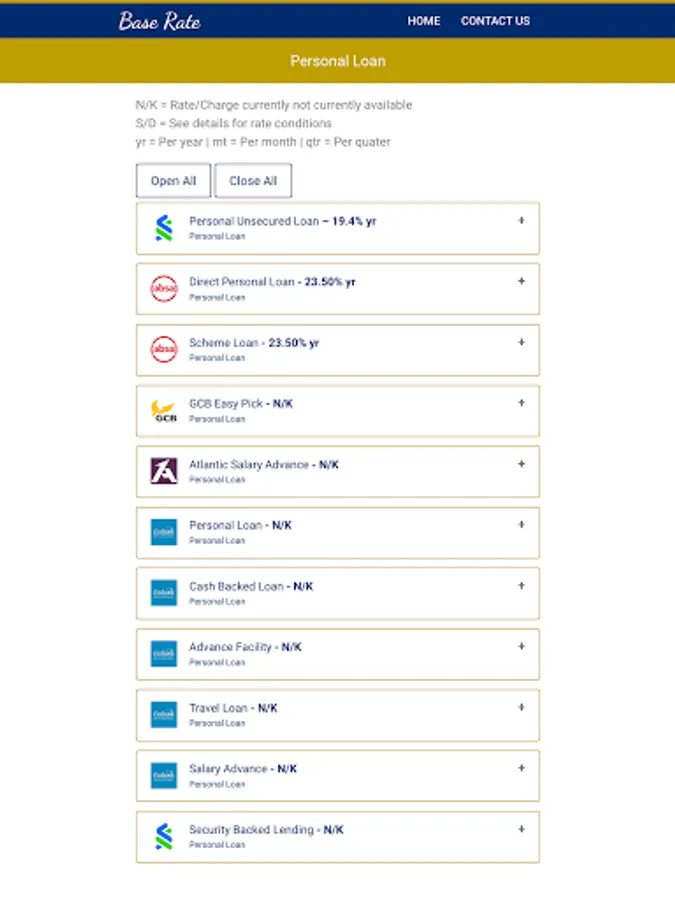Image resolution: width=675 pixels, height=900 pixels.
Task: Click the Close All button
Action: click(x=253, y=181)
